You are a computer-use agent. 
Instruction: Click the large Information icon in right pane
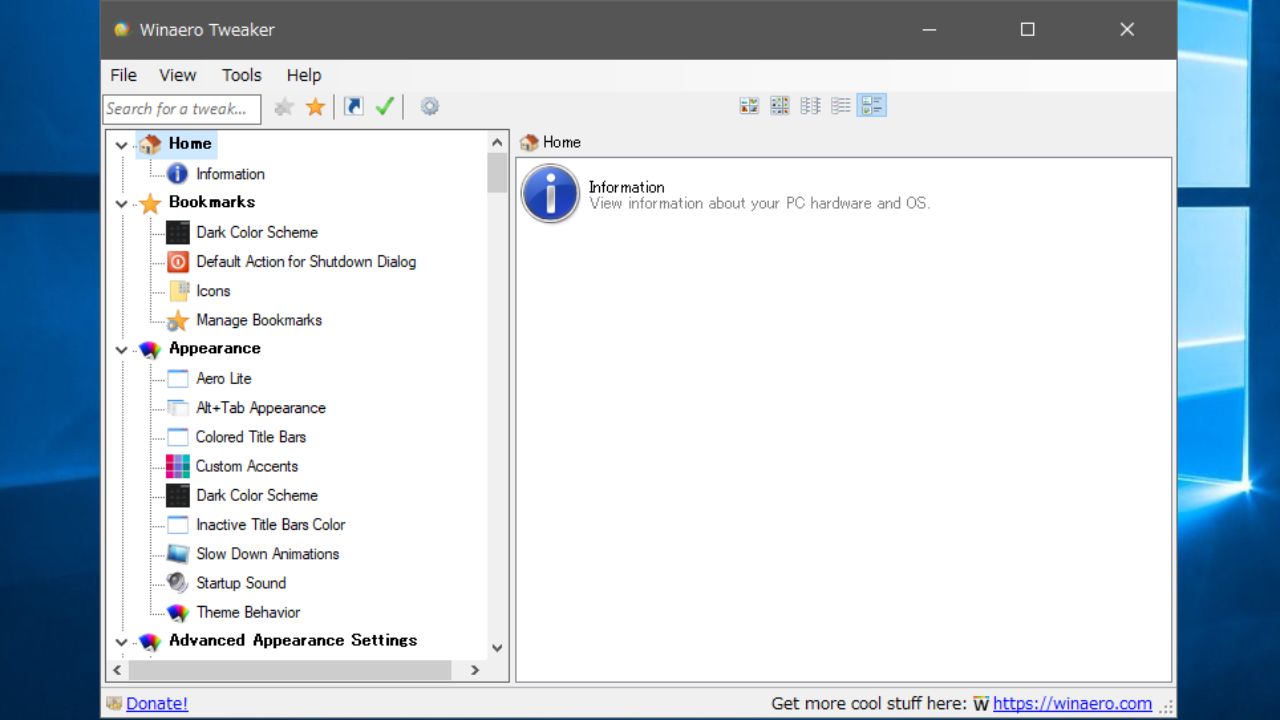(550, 194)
